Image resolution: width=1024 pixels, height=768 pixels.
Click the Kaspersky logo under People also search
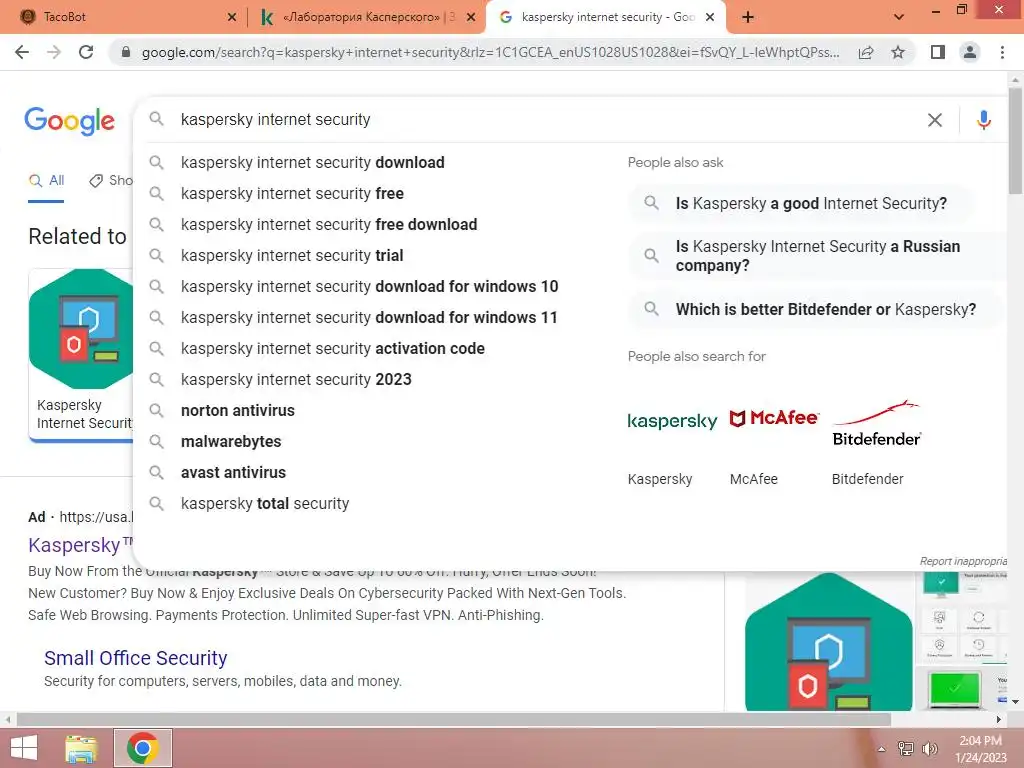tap(672, 421)
